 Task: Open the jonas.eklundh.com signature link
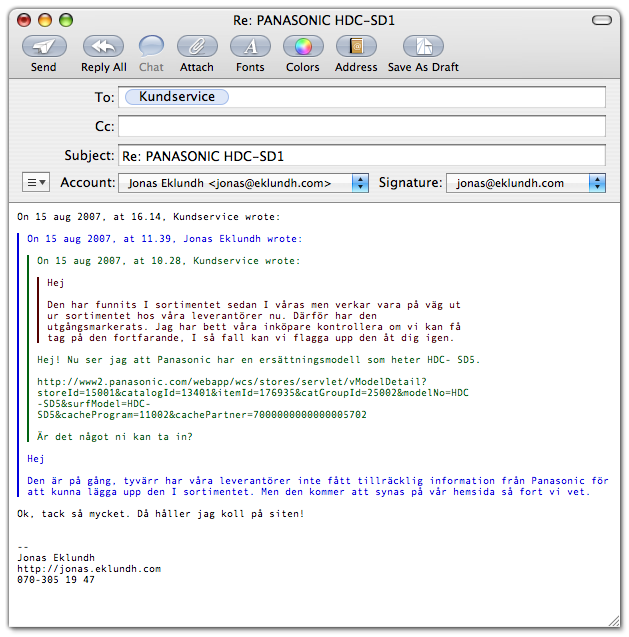coord(89,568)
